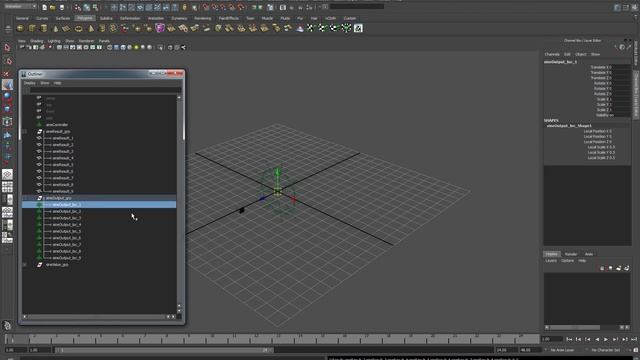The height and width of the screenshot is (360, 640).
Task: Open the Channel Box Channels menu
Action: pos(552,54)
